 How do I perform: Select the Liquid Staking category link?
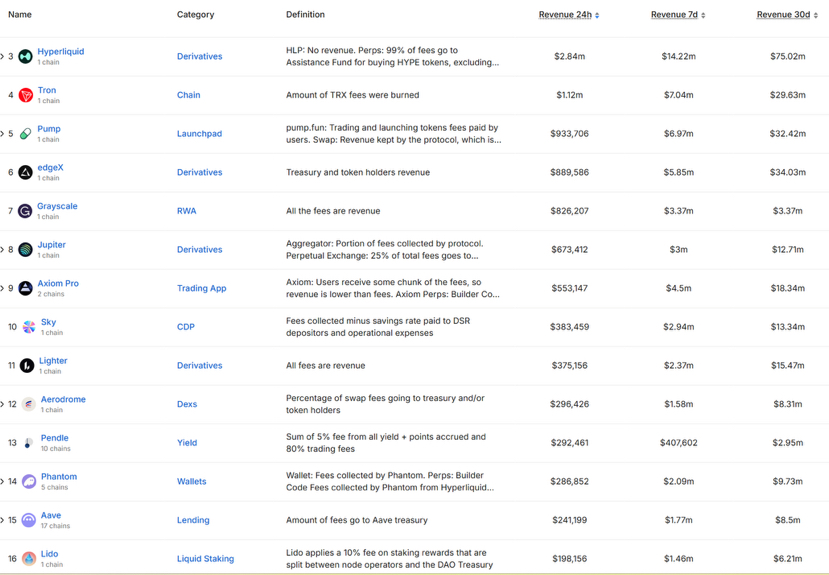[205, 559]
